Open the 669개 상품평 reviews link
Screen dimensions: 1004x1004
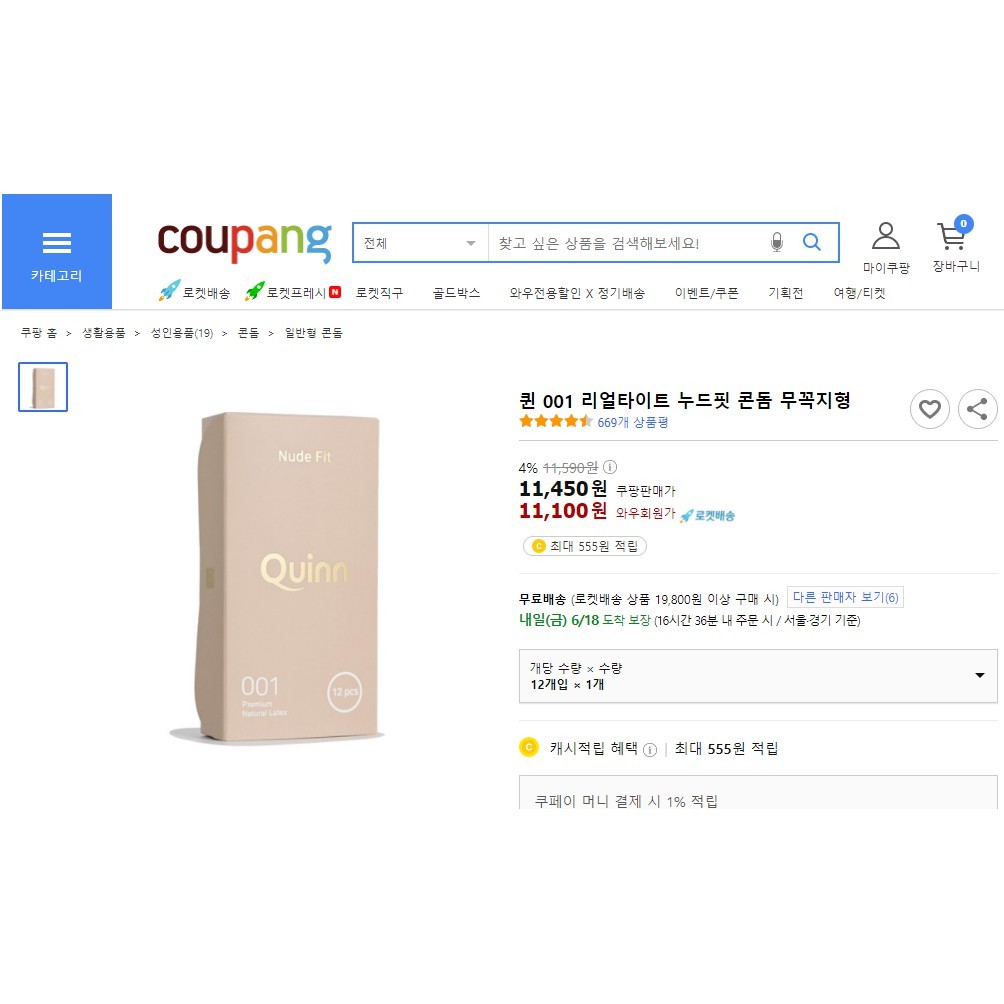pyautogui.click(x=633, y=423)
